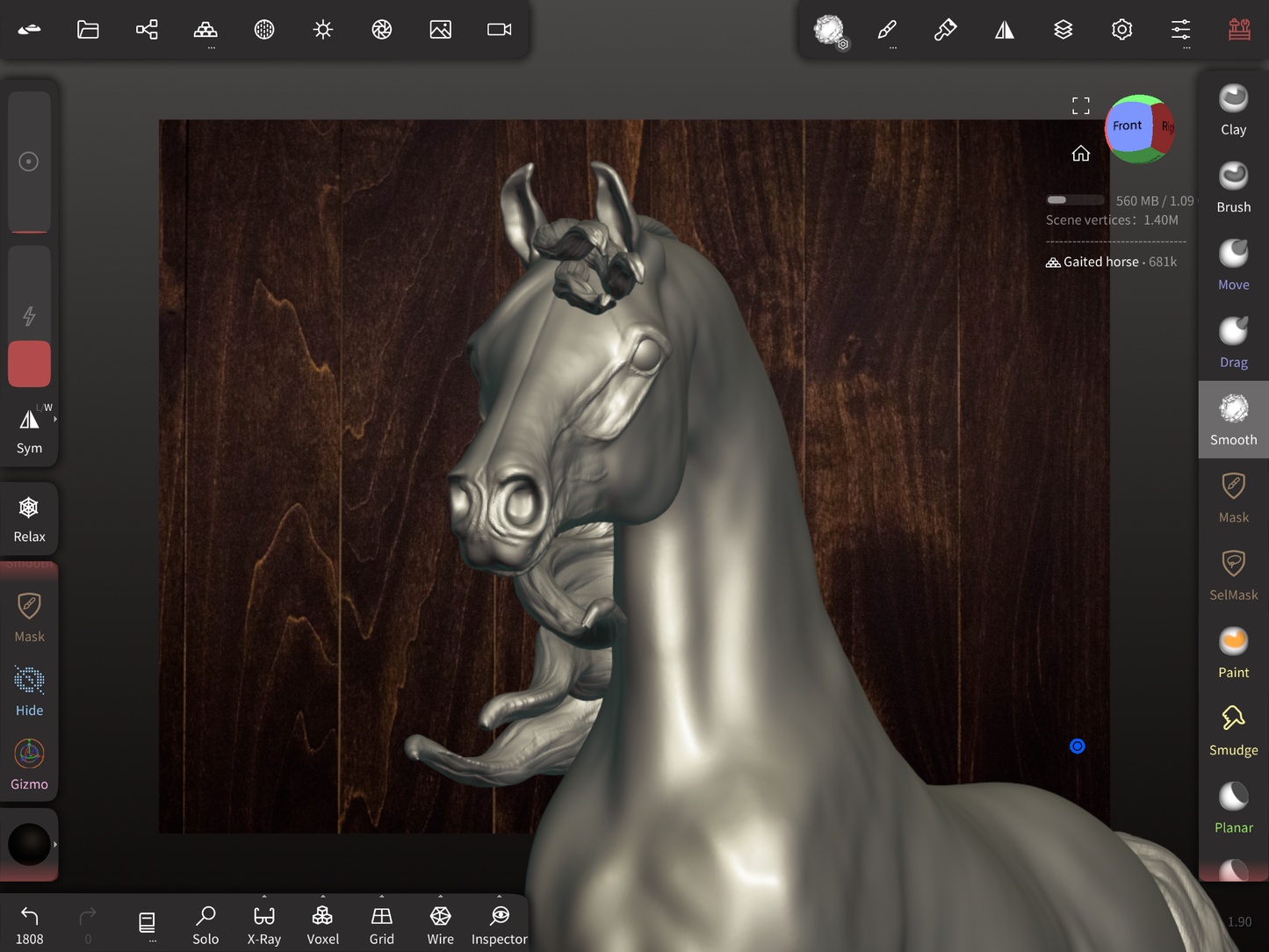Open the Layers menu
This screenshot has height=952, width=1269.
point(1063,30)
